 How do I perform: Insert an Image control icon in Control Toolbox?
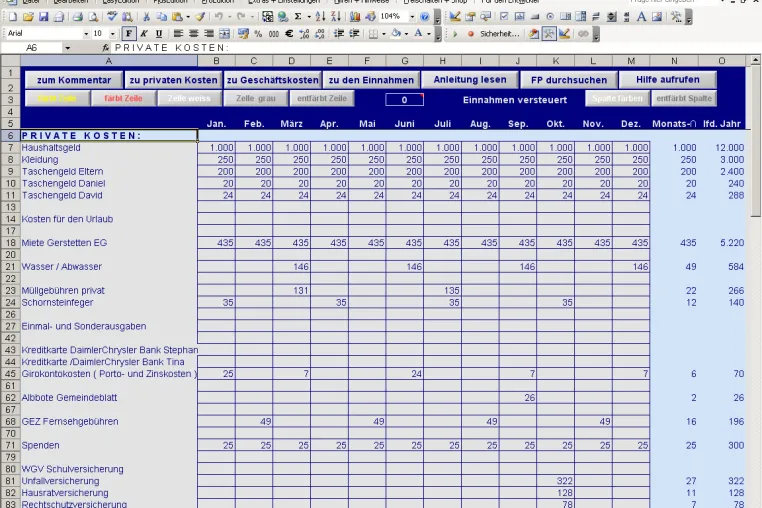(657, 17)
